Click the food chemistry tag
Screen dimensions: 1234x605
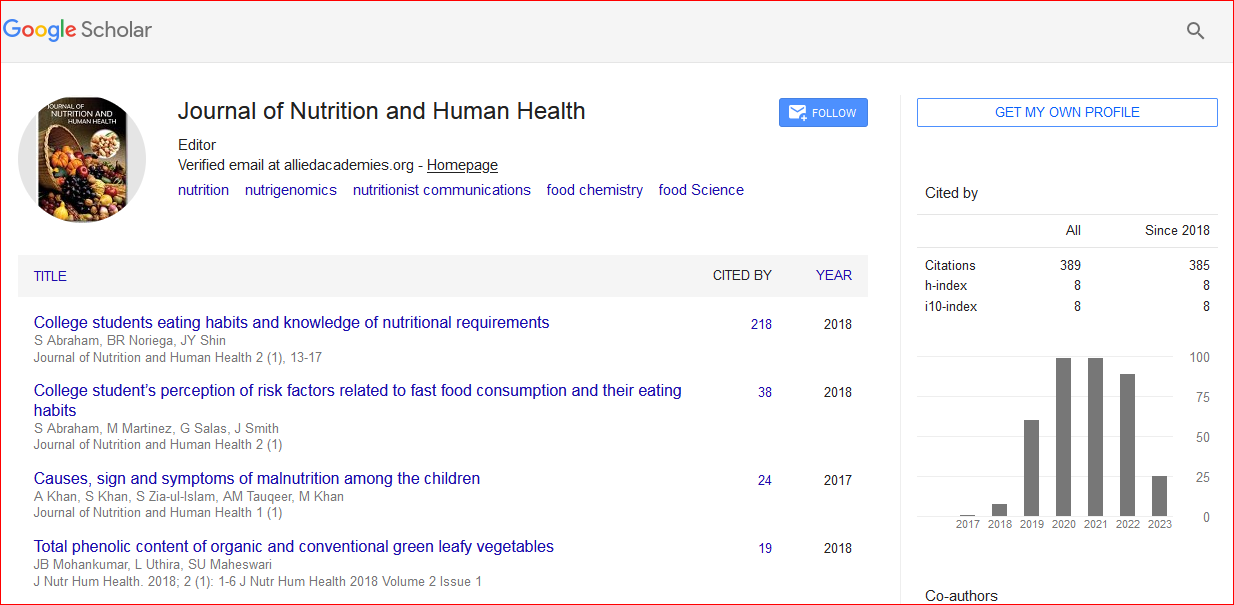pyautogui.click(x=594, y=190)
